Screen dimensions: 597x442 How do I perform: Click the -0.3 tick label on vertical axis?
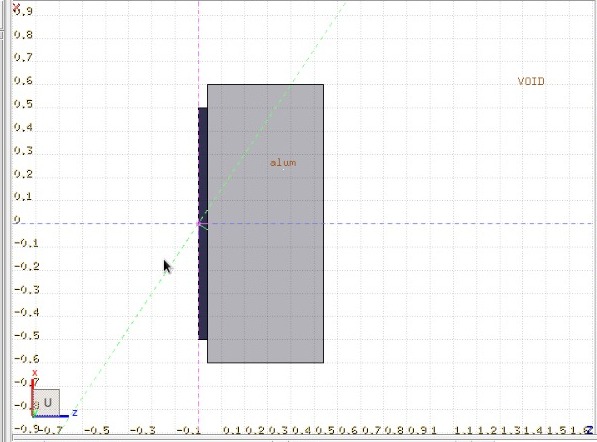point(27,290)
